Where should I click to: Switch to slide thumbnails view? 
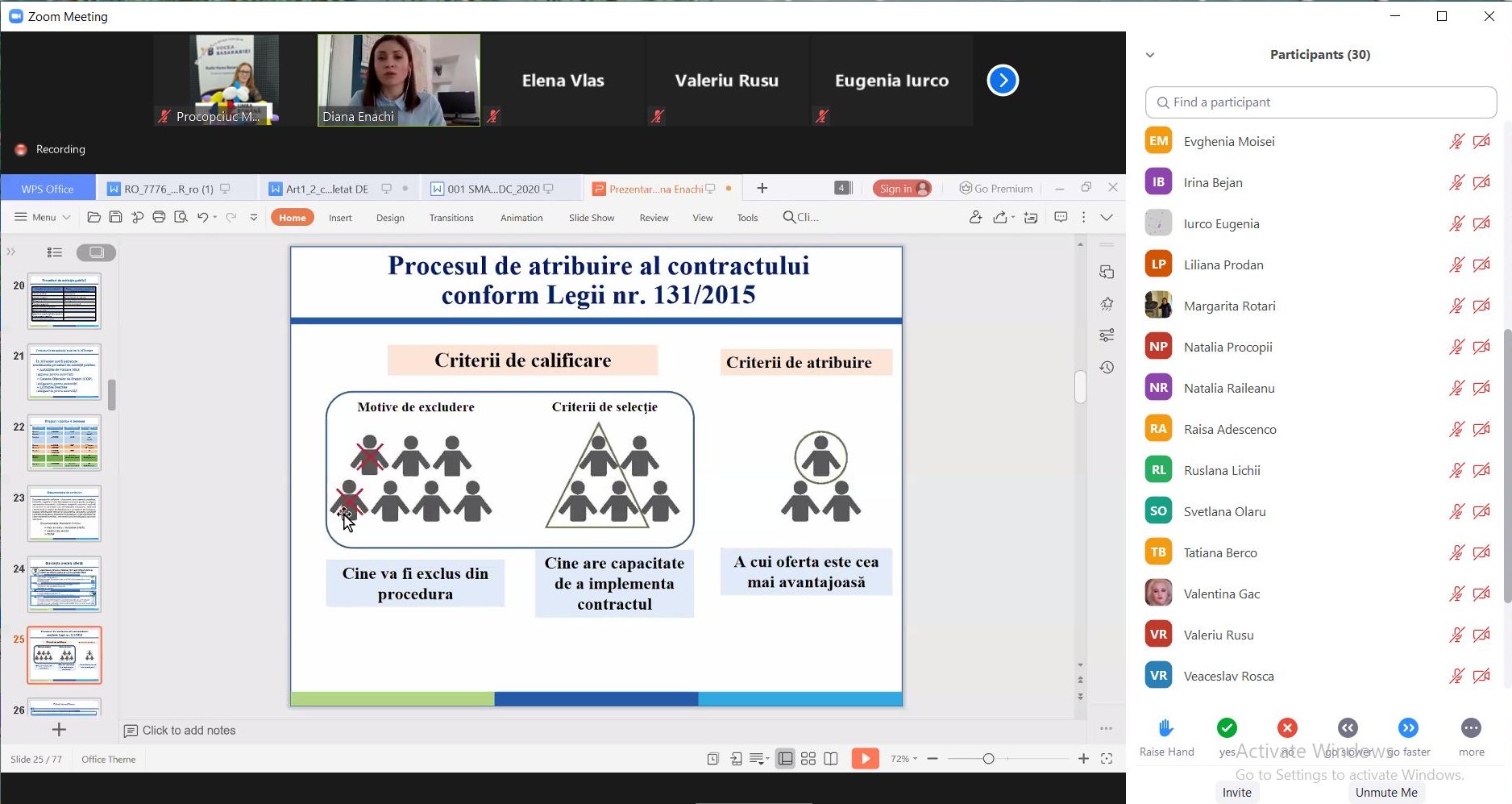[96, 252]
